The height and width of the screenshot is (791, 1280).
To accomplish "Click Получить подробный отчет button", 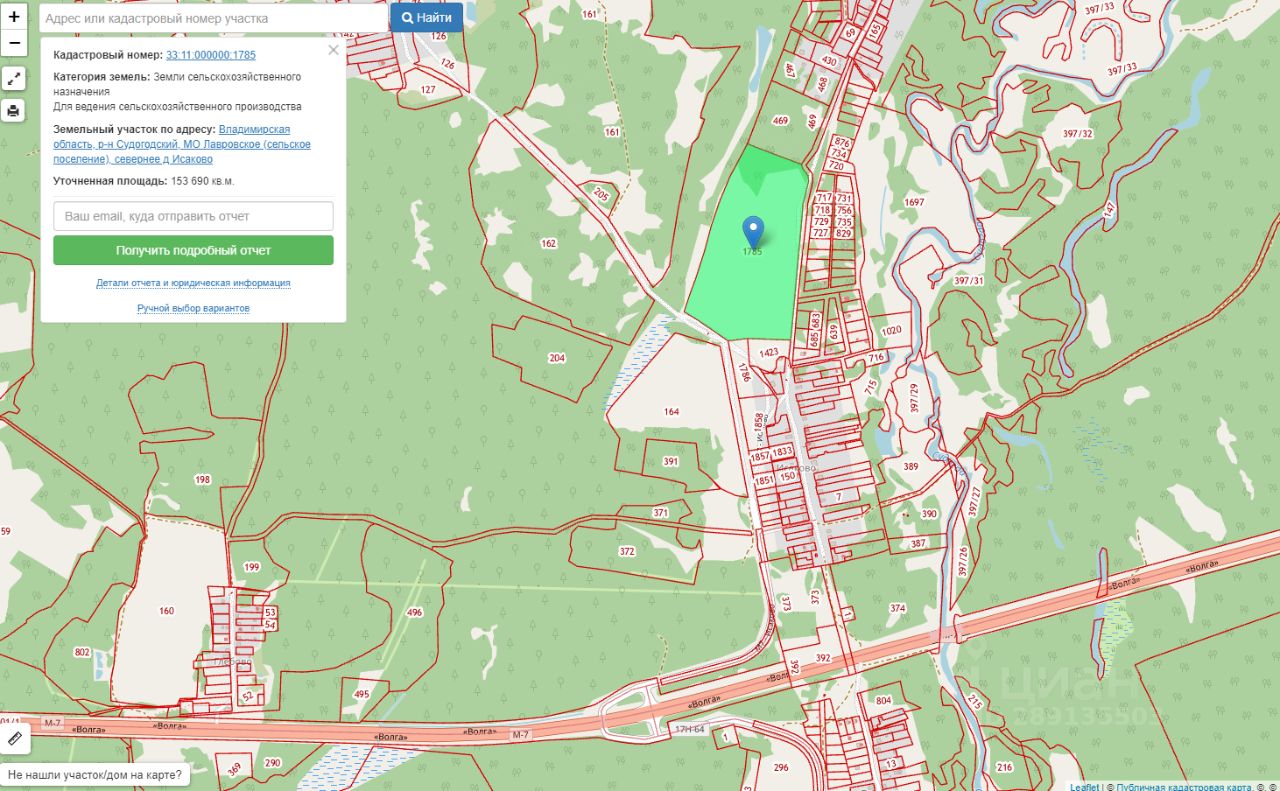I will click(193, 250).
